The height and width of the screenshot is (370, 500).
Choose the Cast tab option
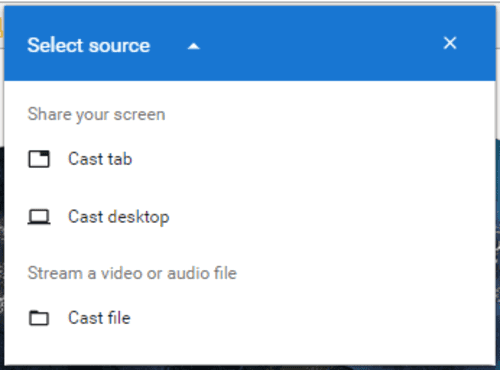[250, 159]
